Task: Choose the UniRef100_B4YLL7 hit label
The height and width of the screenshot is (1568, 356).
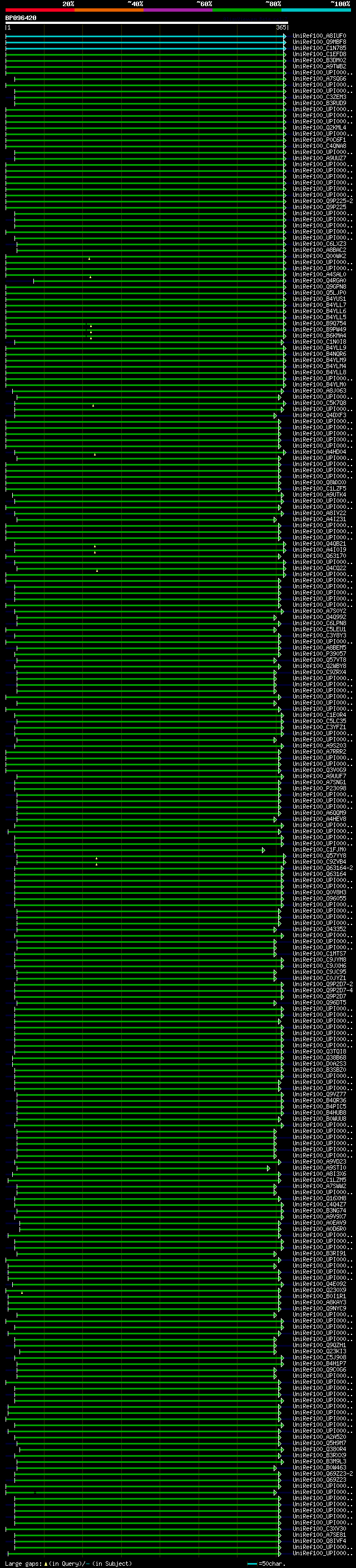Action: 319,305
